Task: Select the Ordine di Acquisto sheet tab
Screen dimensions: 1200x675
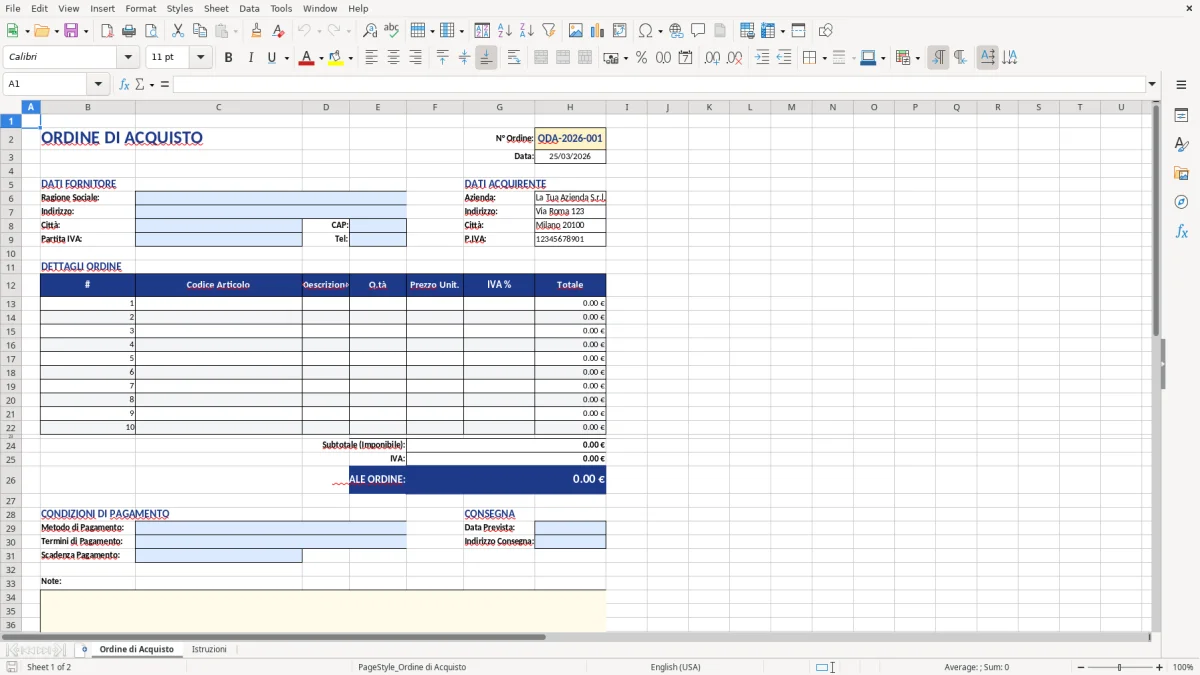Action: click(136, 649)
